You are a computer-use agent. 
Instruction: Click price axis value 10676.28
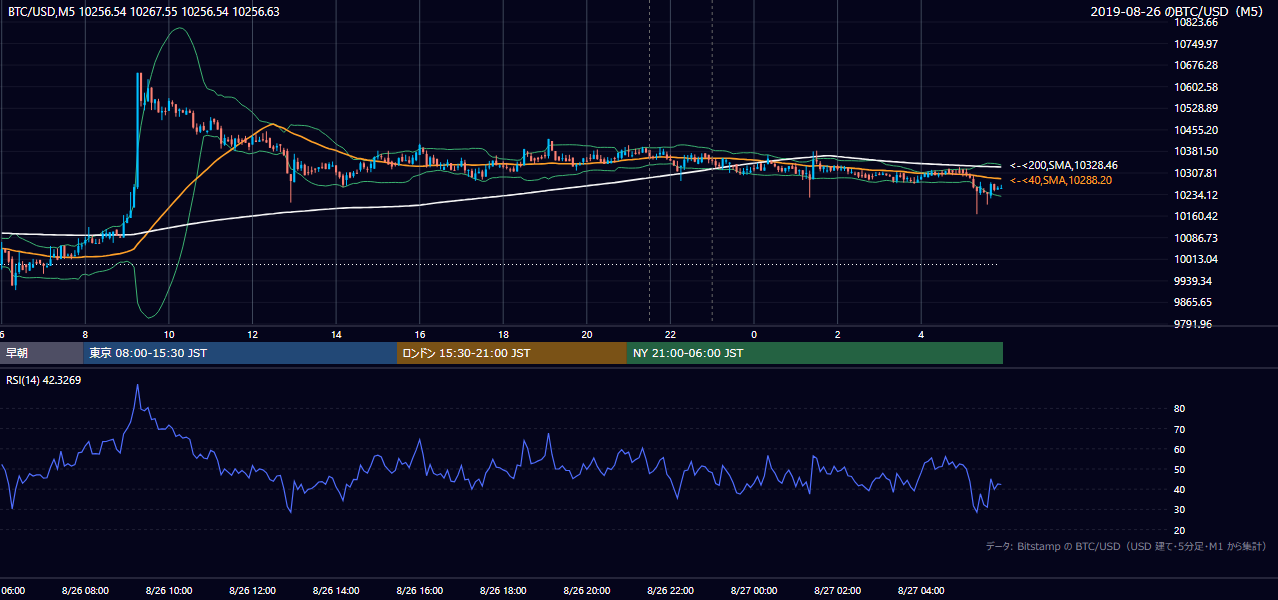pos(1196,65)
